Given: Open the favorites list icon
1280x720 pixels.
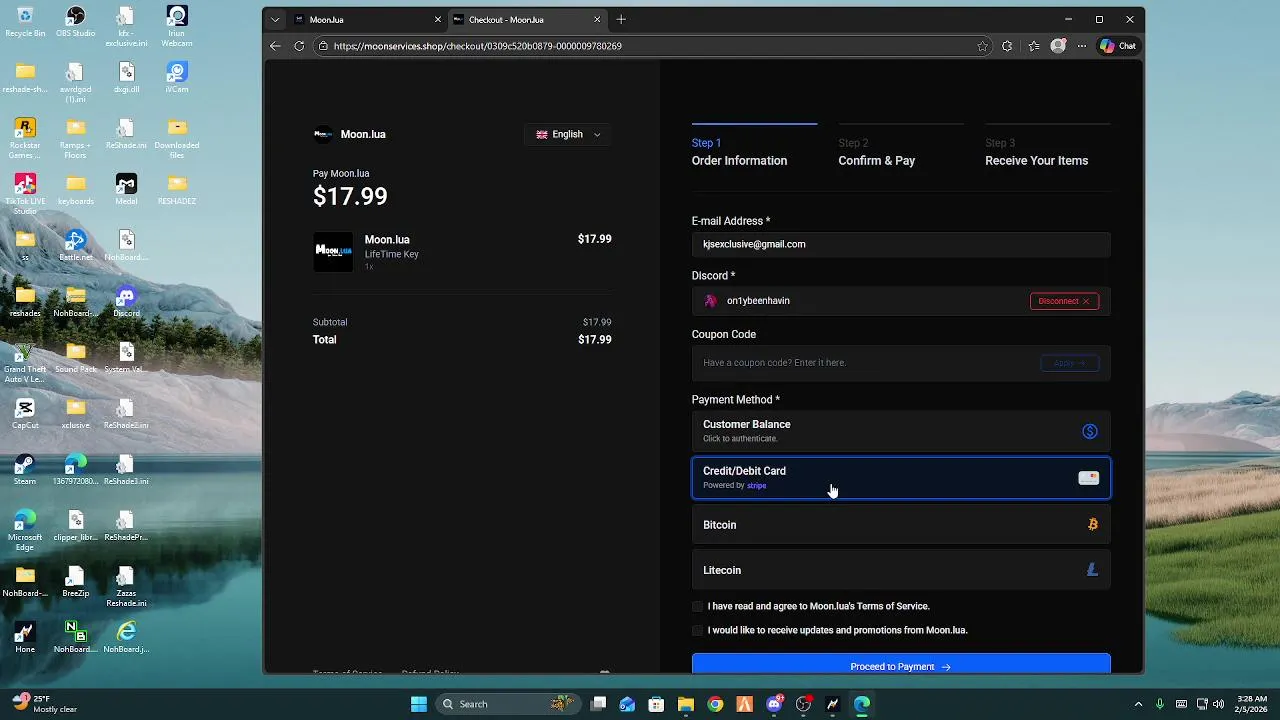Looking at the screenshot, I should (1033, 46).
